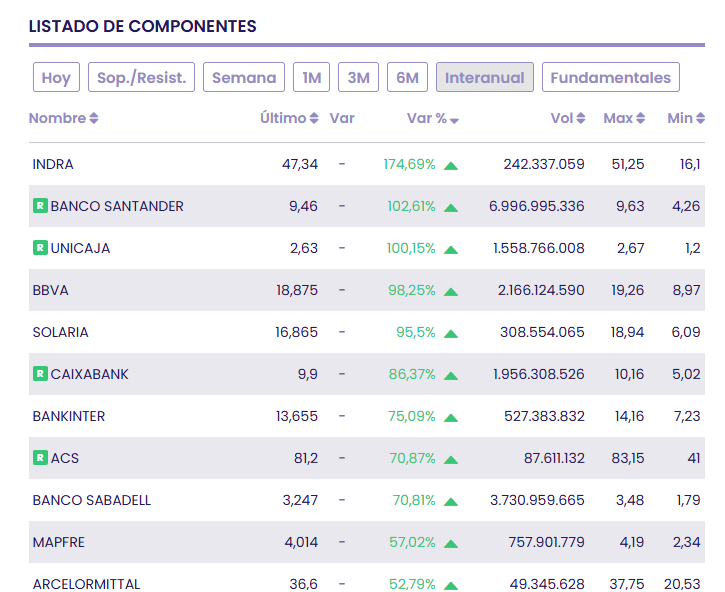Sort the list by the Último column
This screenshot has width=725, height=592.
tap(289, 118)
